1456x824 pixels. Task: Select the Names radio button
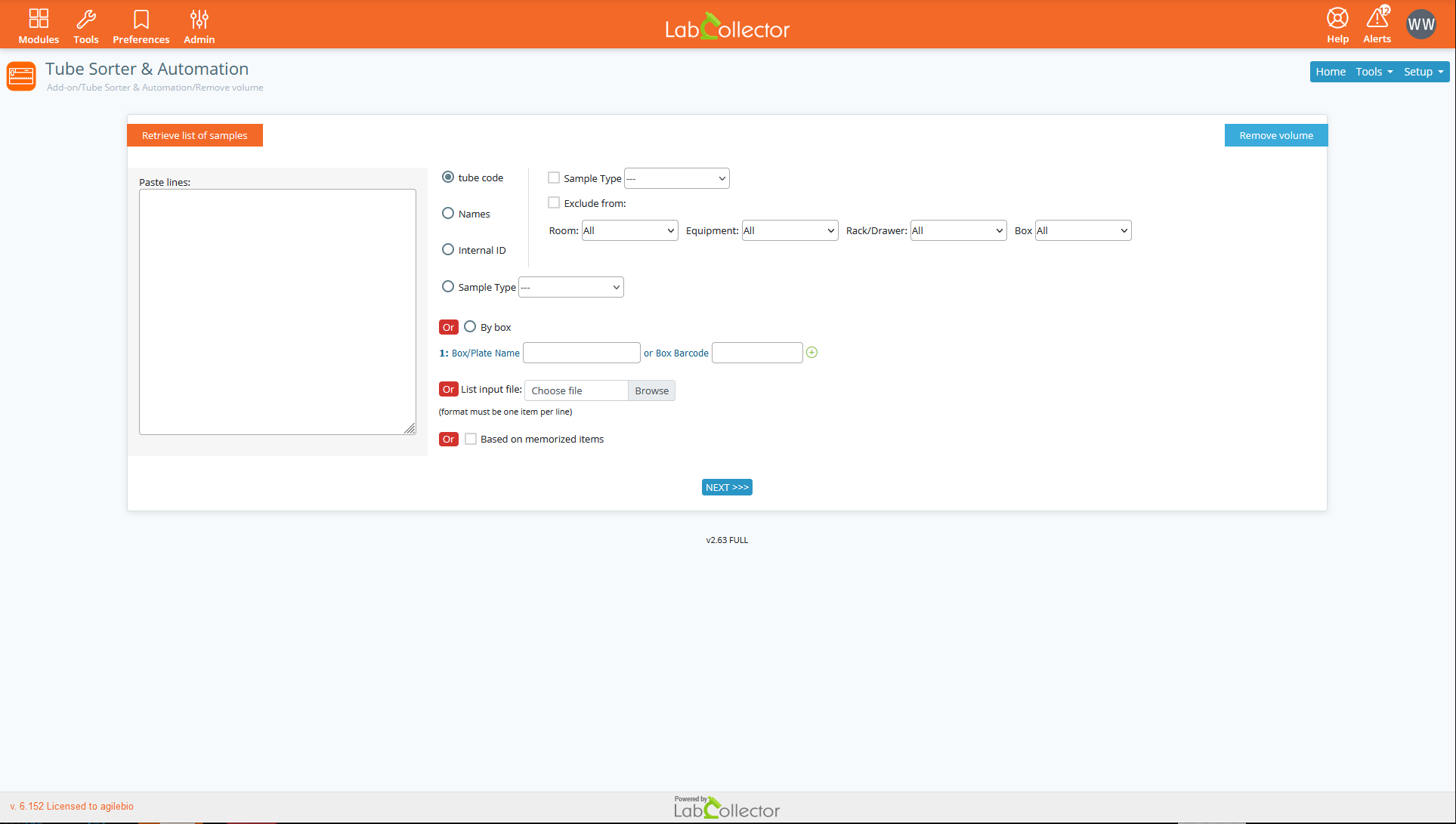tap(448, 213)
